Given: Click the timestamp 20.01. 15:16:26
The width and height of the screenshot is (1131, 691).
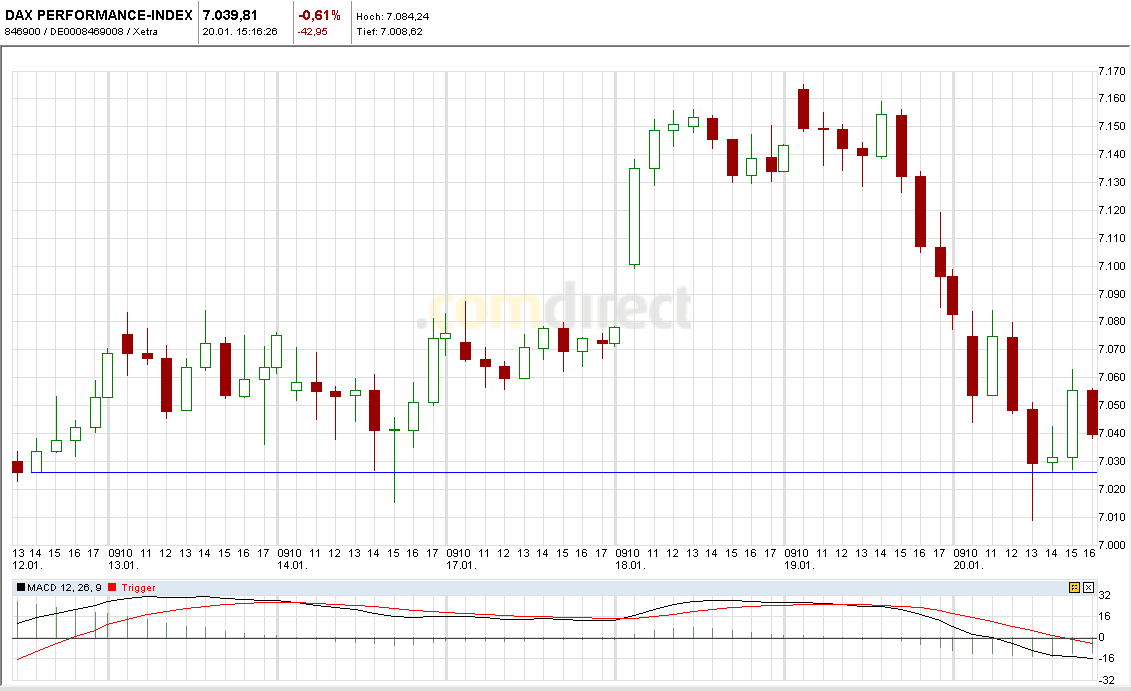Looking at the screenshot, I should 240,32.
